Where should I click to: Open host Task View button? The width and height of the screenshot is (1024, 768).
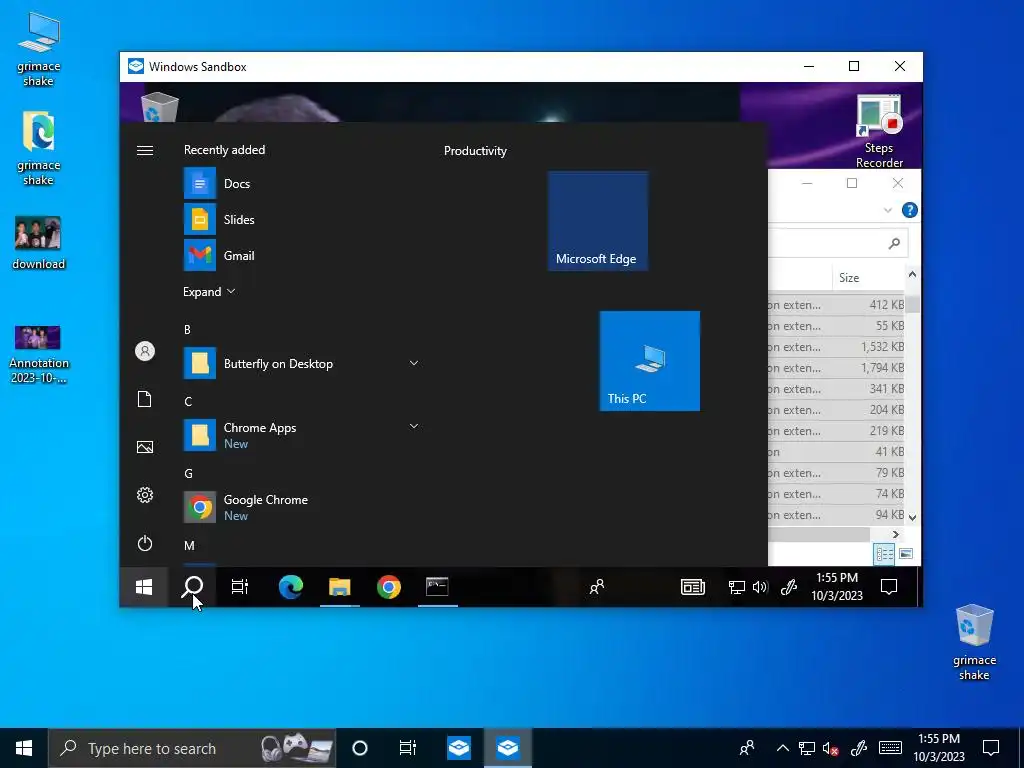pyautogui.click(x=408, y=748)
